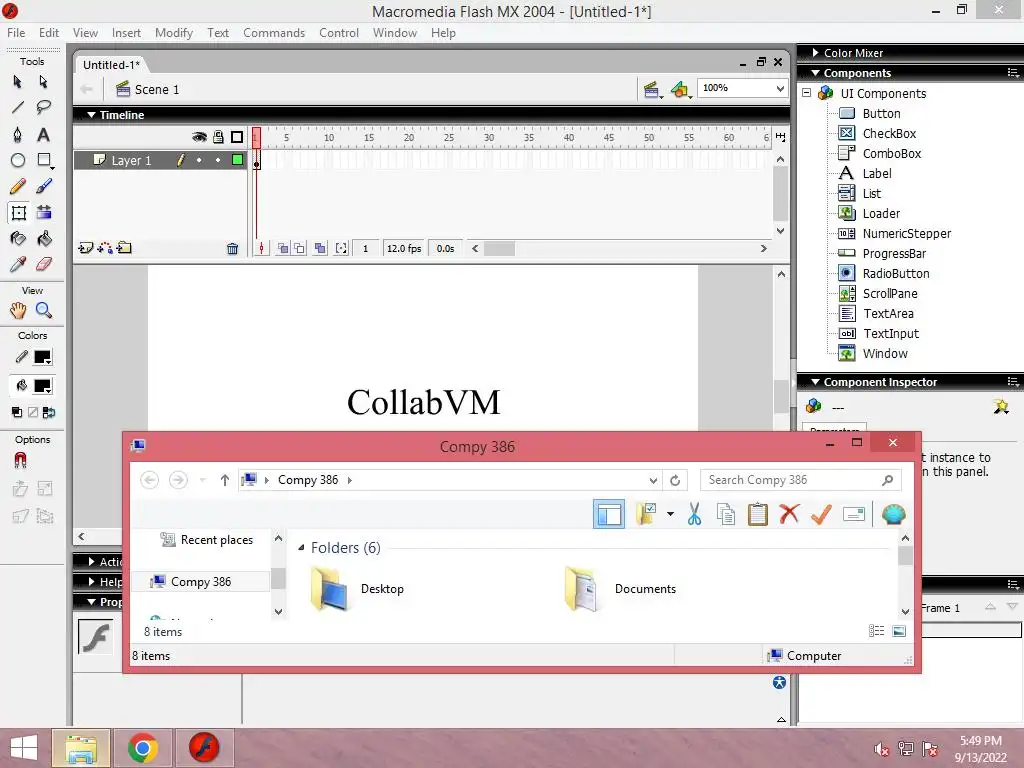The width and height of the screenshot is (1024, 768).
Task: Select the Line tool
Action: pyautogui.click(x=18, y=108)
